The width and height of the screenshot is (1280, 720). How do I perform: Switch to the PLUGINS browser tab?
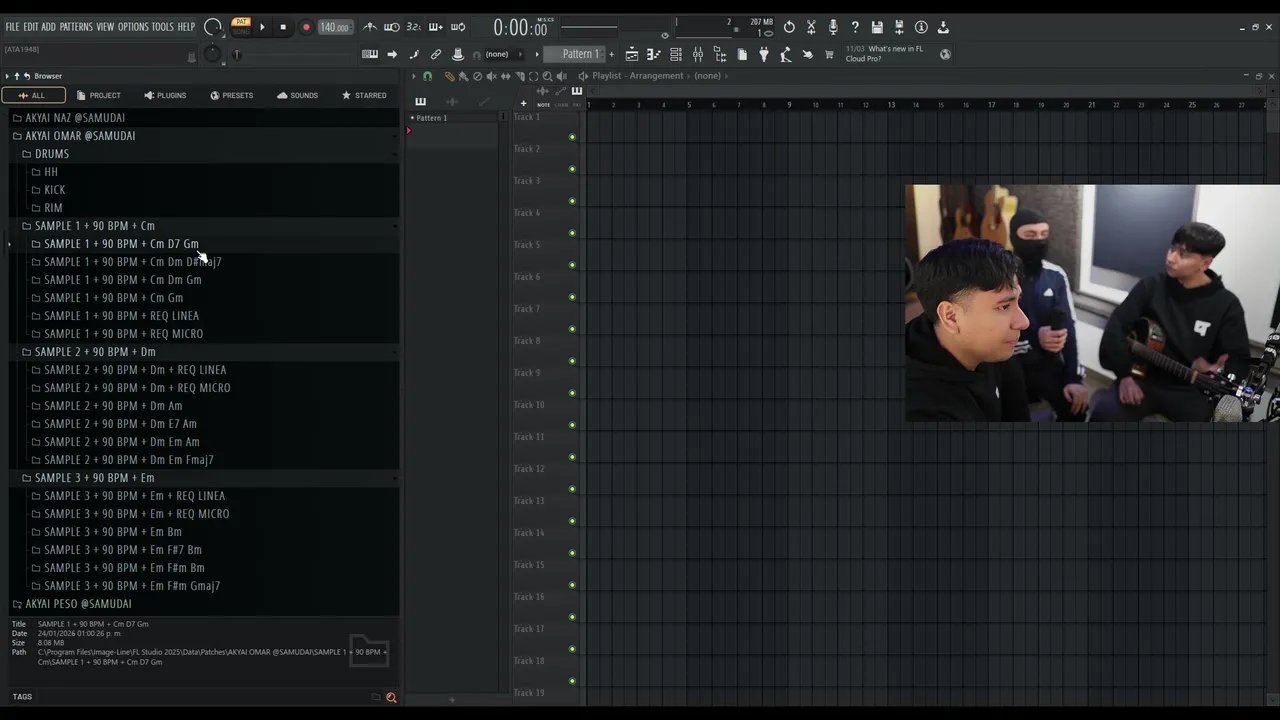(x=165, y=95)
